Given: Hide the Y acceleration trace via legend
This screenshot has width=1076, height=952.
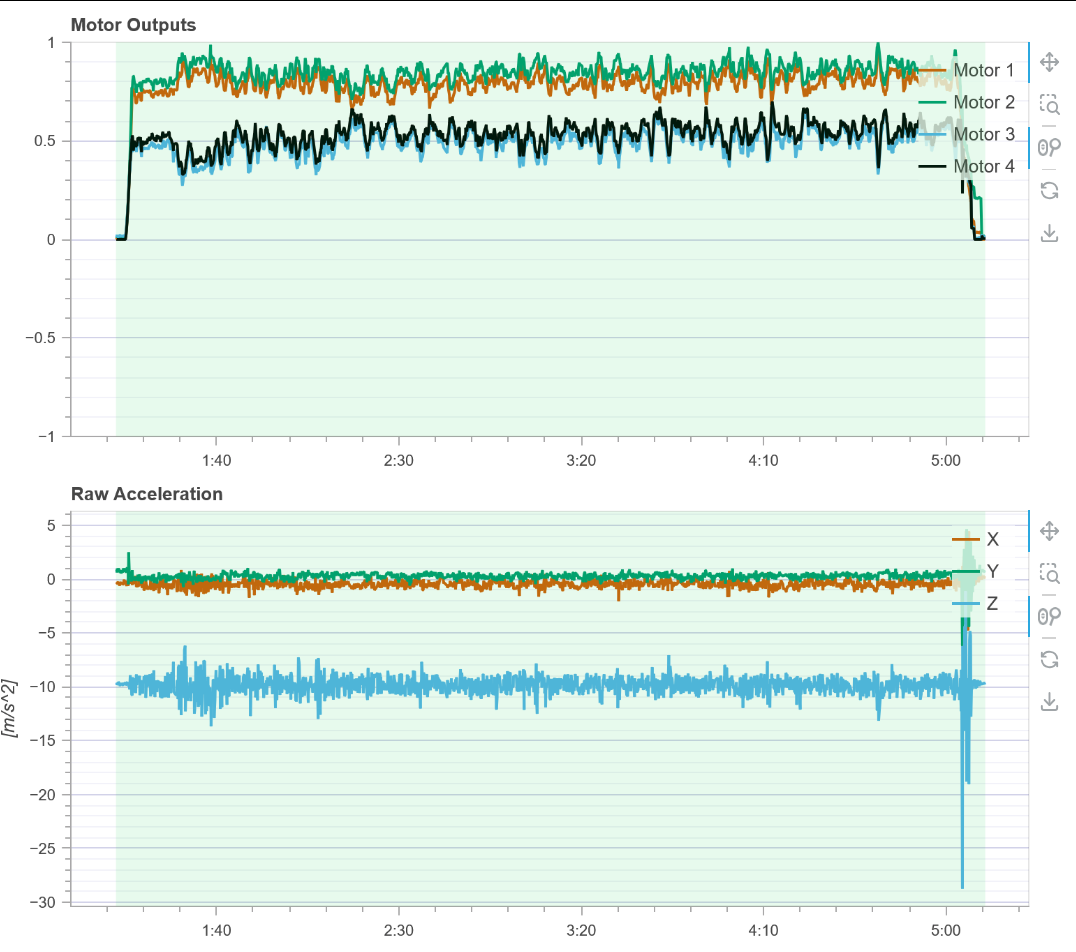Looking at the screenshot, I should [992, 572].
